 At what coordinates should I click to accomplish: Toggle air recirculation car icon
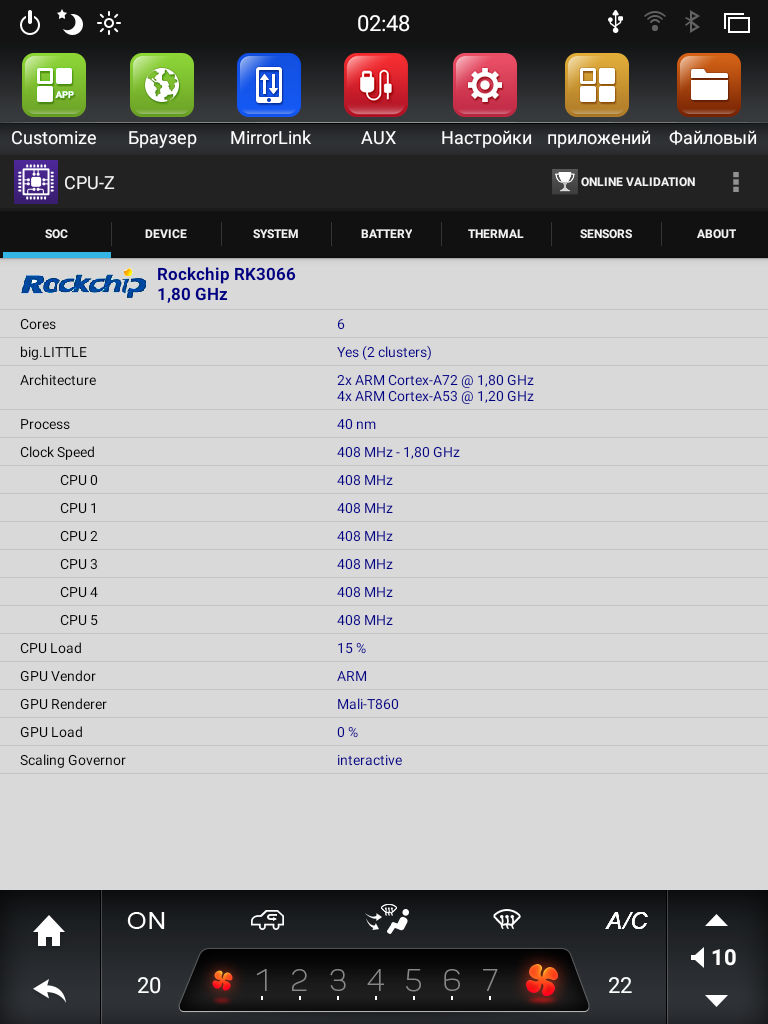[268, 920]
